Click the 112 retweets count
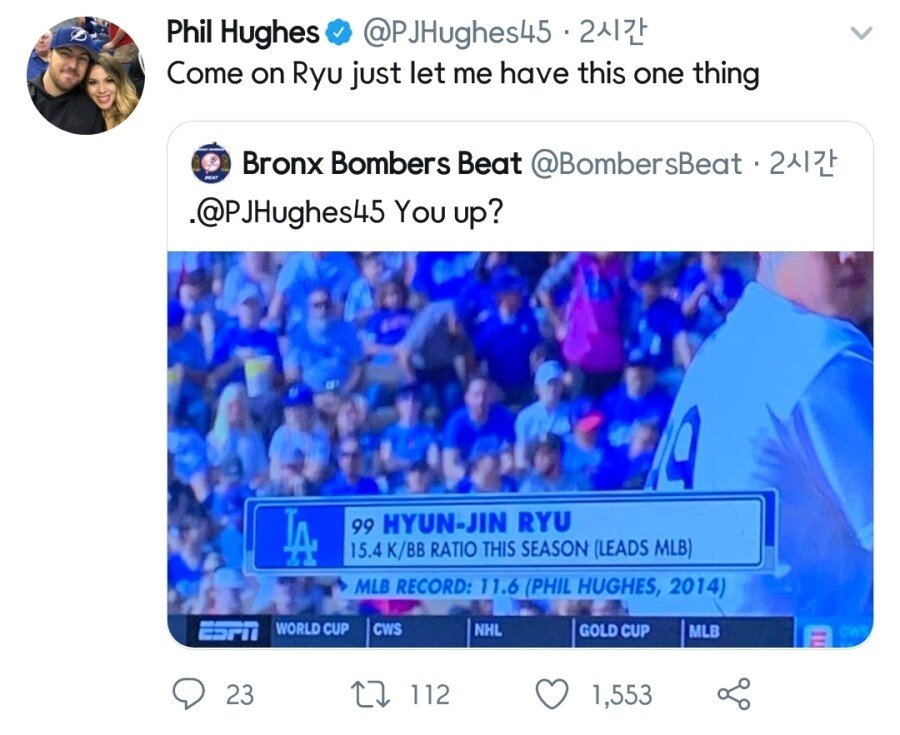This screenshot has width=900, height=735. pos(429,694)
